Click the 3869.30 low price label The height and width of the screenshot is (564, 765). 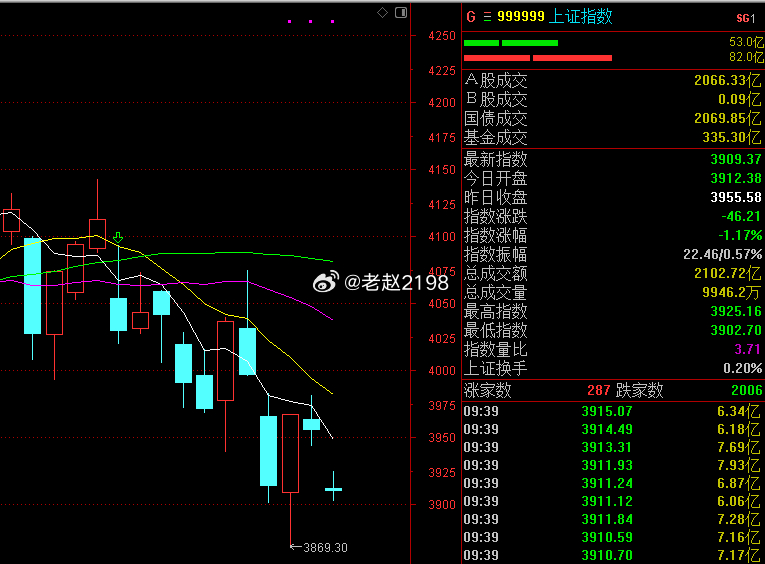tap(325, 548)
